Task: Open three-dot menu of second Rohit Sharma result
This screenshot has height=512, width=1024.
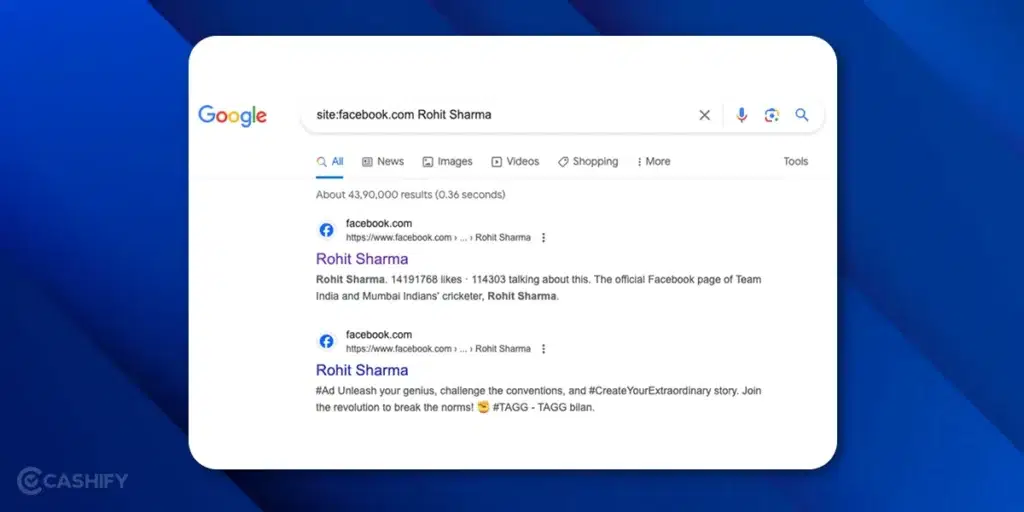Action: (x=543, y=349)
